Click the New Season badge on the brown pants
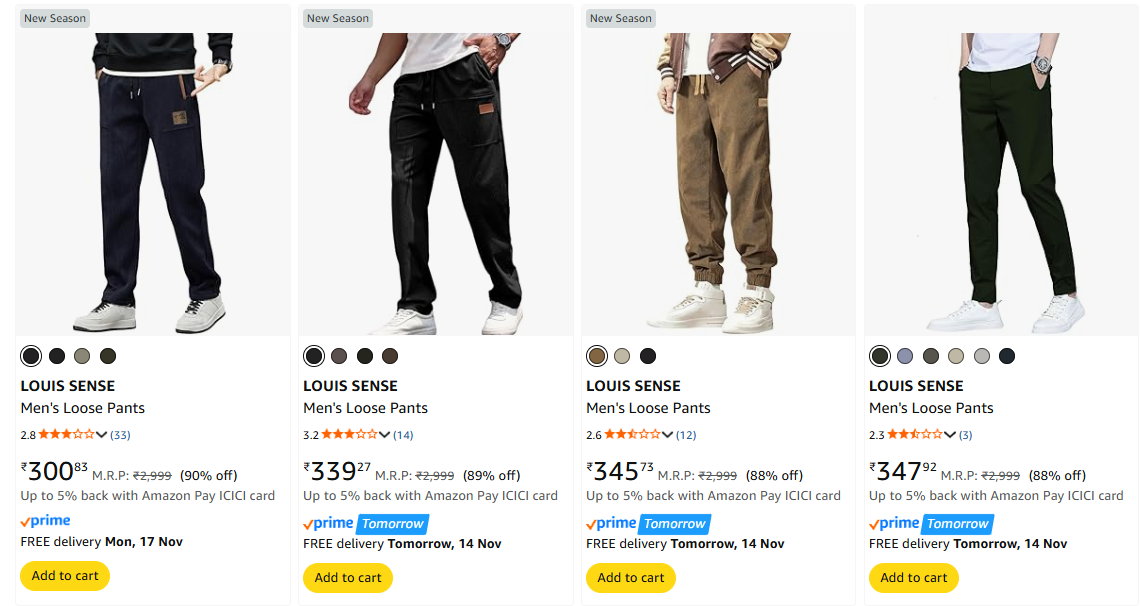The width and height of the screenshot is (1140, 606). click(620, 18)
